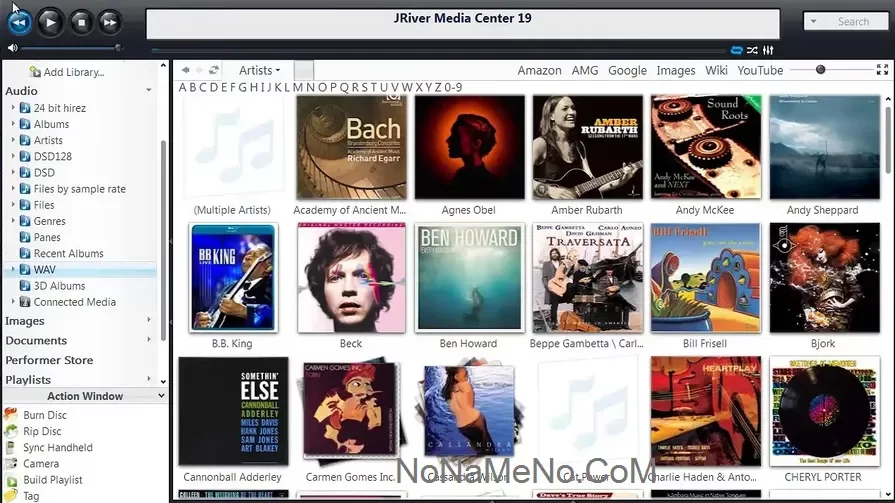Click the Play button
Viewport: 895px width, 503px height.
(50, 21)
